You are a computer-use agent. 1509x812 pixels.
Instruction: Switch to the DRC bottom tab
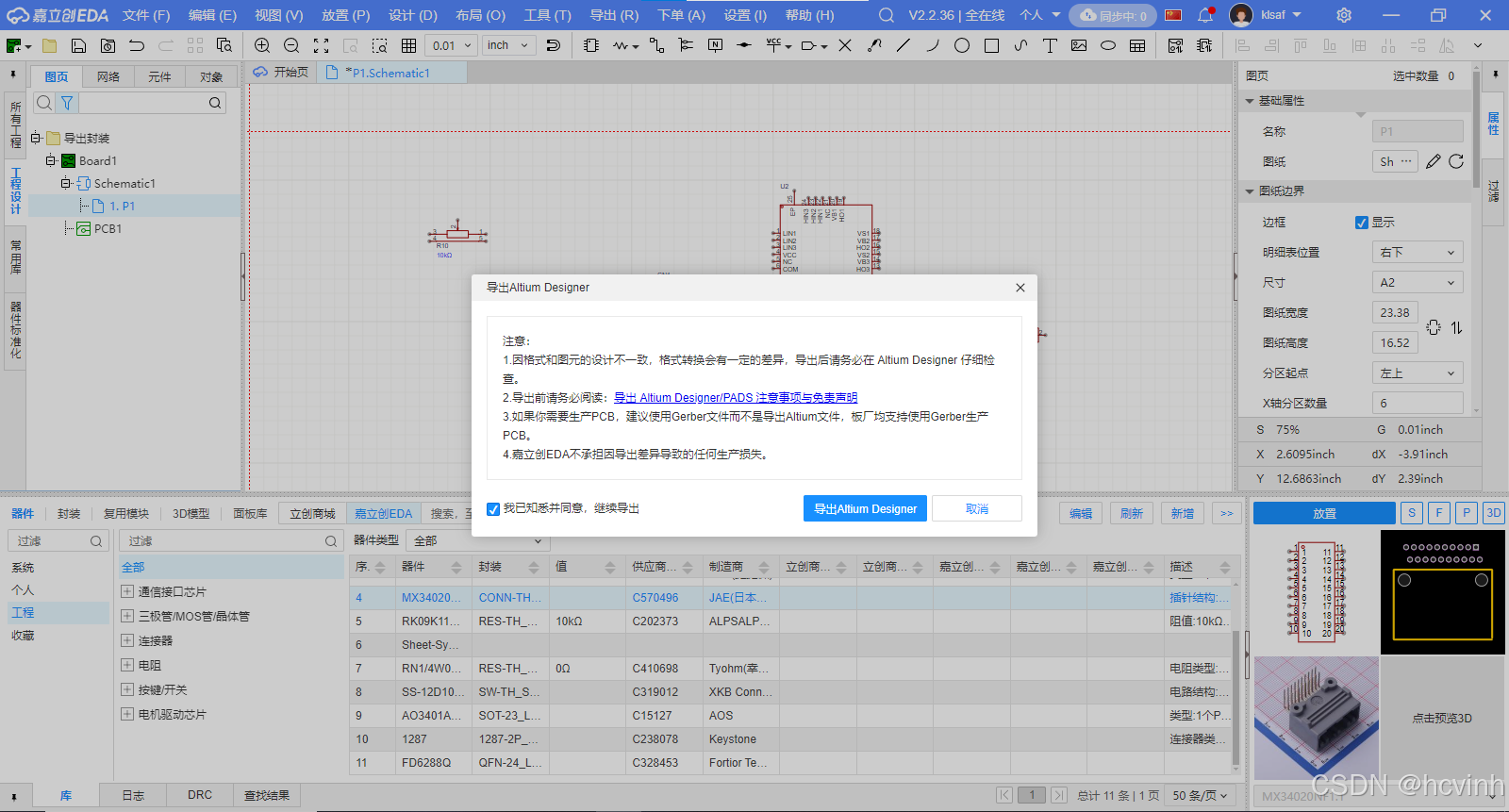click(x=200, y=795)
